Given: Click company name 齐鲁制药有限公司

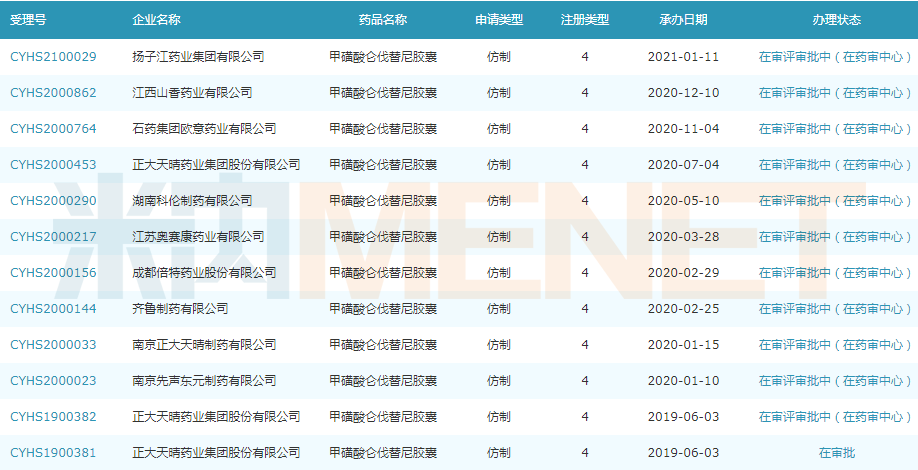Looking at the screenshot, I should tap(180, 309).
